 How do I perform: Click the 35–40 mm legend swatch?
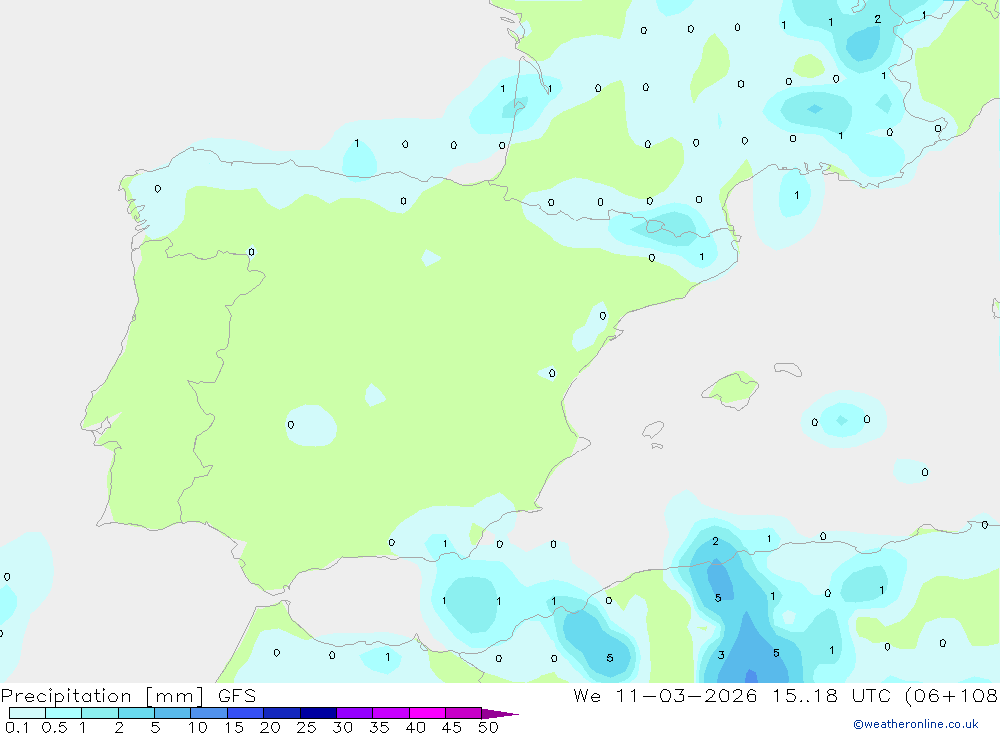click(x=391, y=713)
